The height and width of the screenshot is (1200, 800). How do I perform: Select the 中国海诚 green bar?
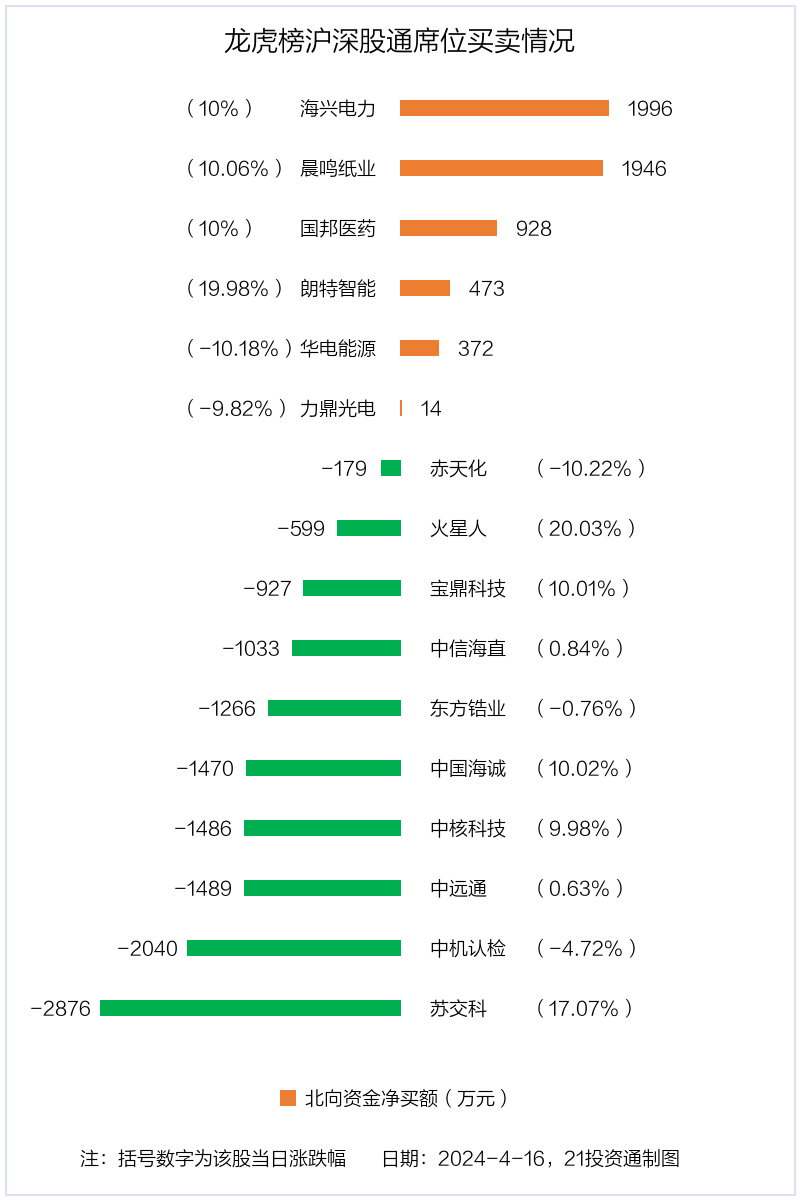click(x=323, y=768)
